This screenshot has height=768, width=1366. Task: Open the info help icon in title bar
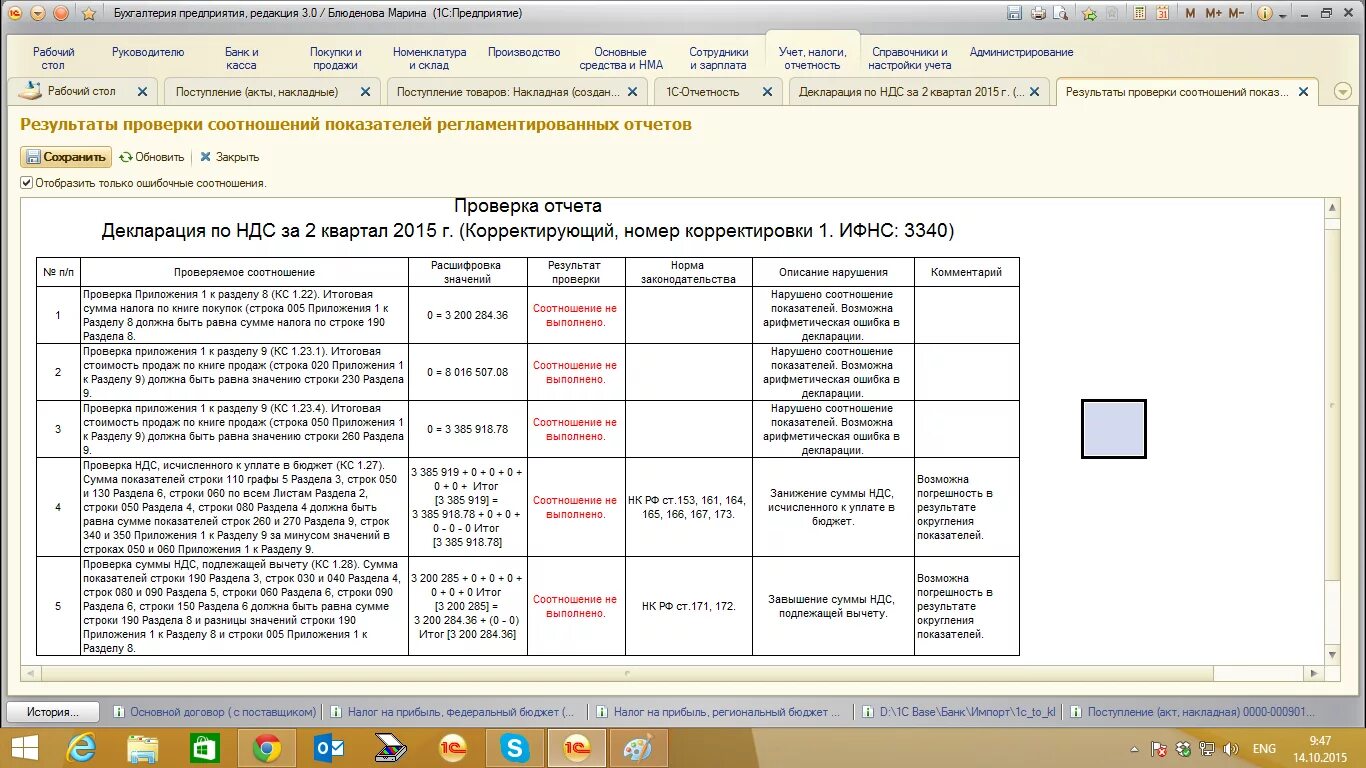[x=1265, y=13]
